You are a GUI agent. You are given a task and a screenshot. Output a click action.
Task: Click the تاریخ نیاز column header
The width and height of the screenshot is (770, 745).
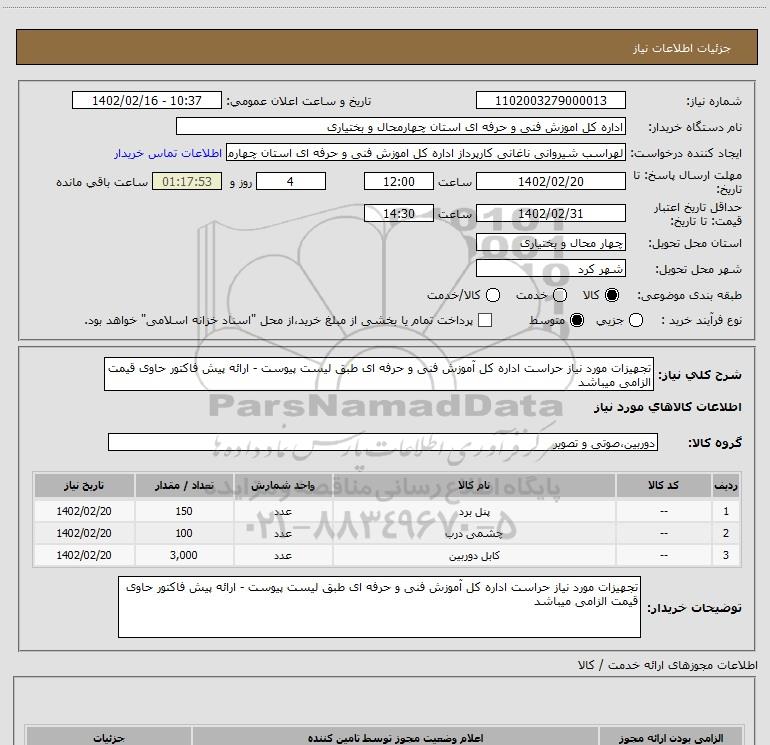tap(84, 485)
